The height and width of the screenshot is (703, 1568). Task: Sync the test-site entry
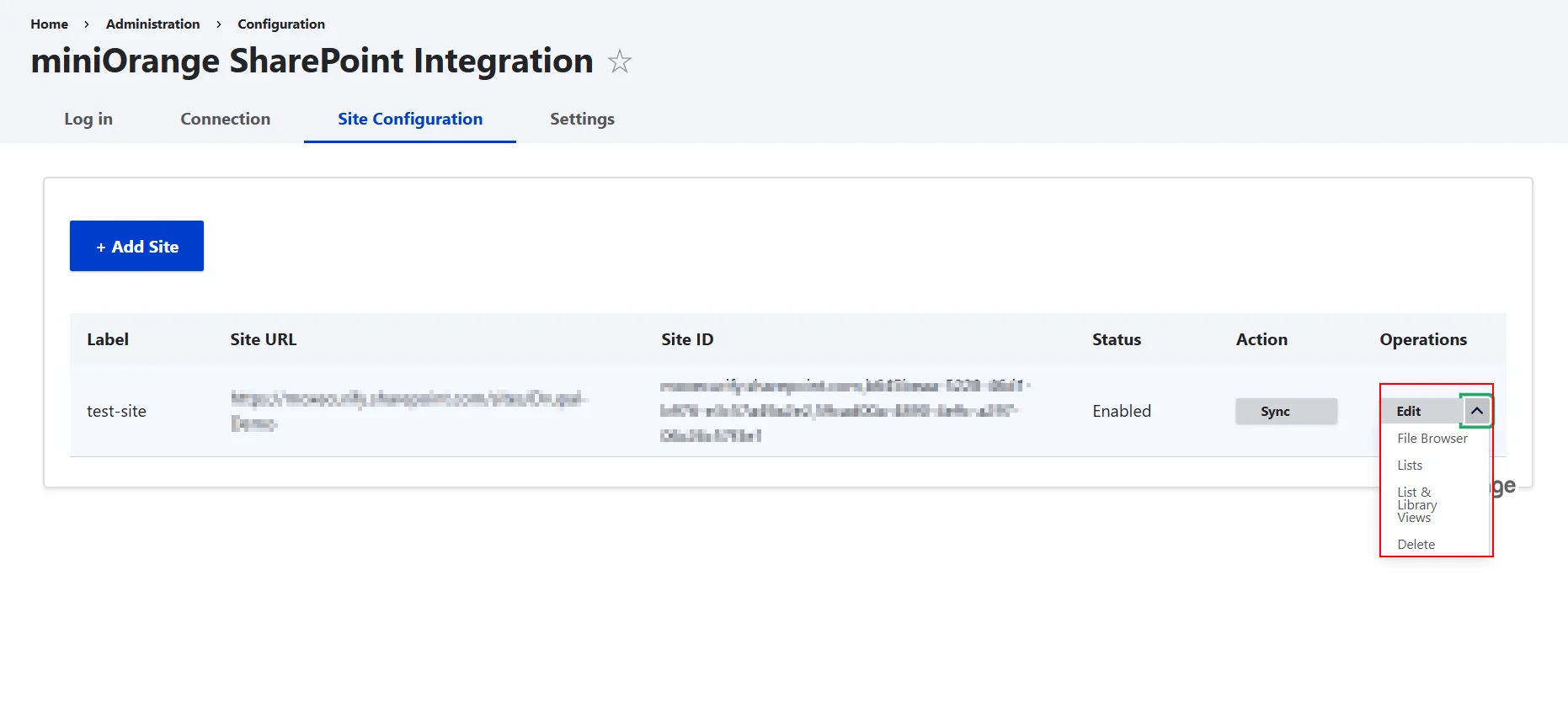[1286, 411]
